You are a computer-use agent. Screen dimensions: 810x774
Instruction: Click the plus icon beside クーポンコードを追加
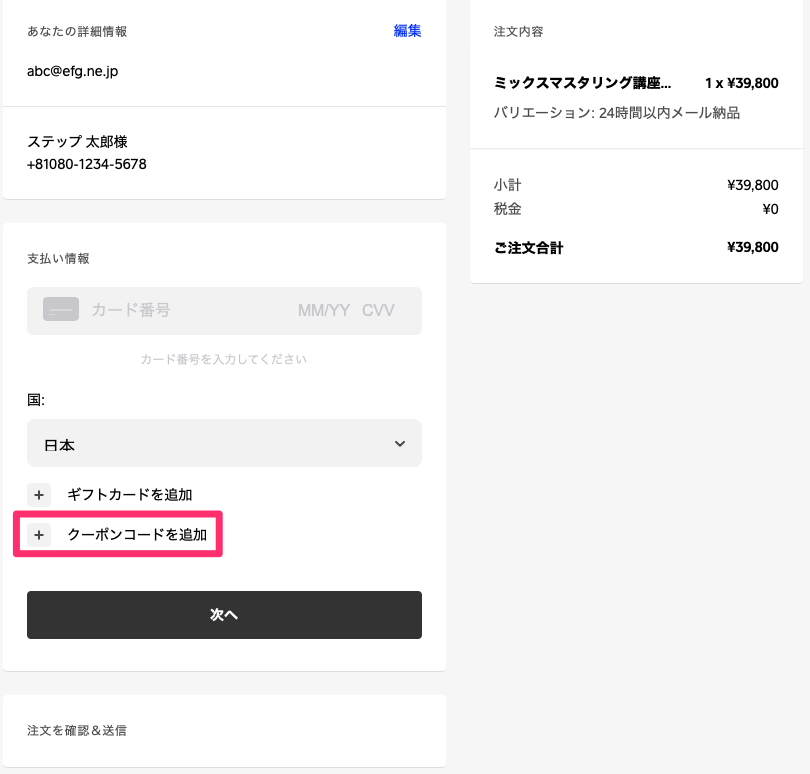[x=39, y=535]
